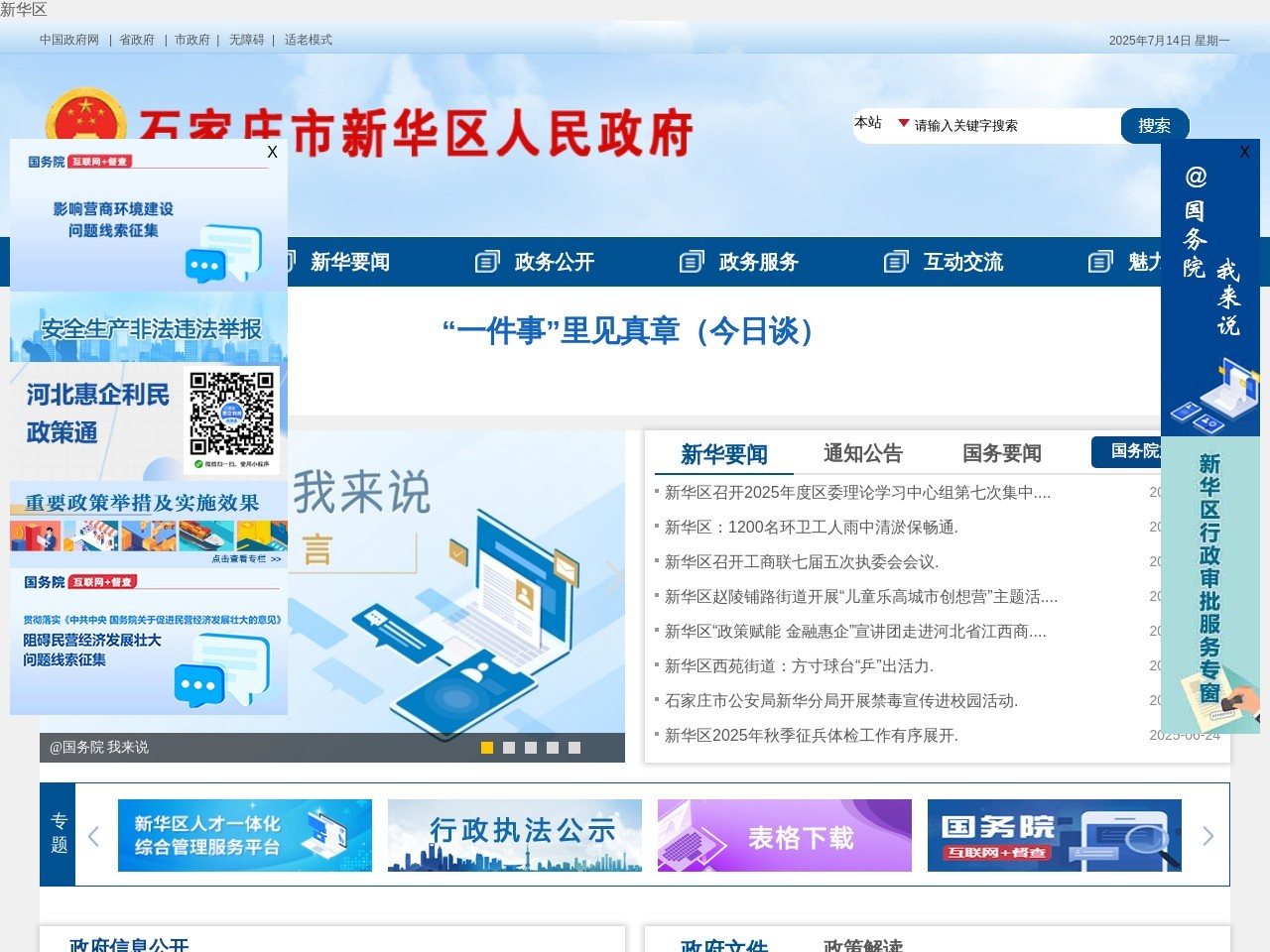Click the icon beside 魅力 nav item
This screenshot has height=952, width=1270.
[x=1100, y=262]
